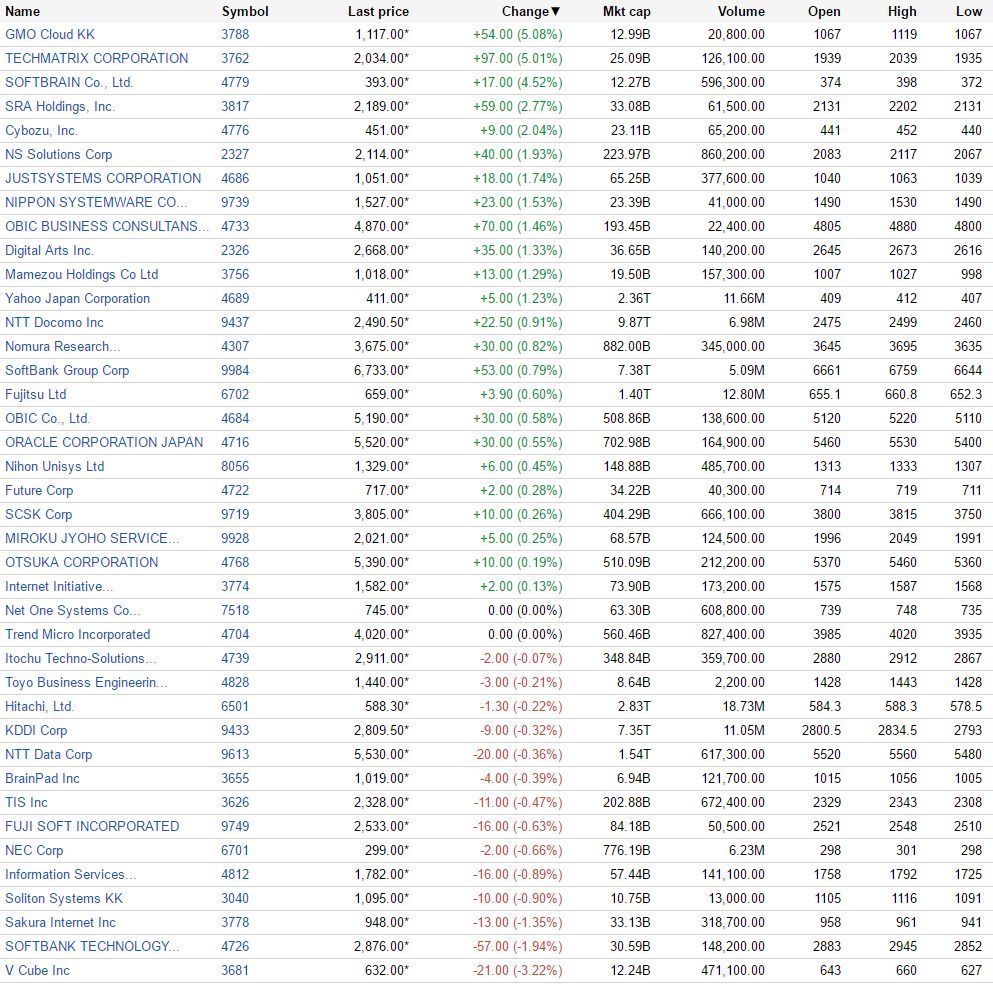Viewport: 993px width, 984px height.
Task: Open SOFTBRAIN Co., Ltd. link
Action: coord(69,82)
